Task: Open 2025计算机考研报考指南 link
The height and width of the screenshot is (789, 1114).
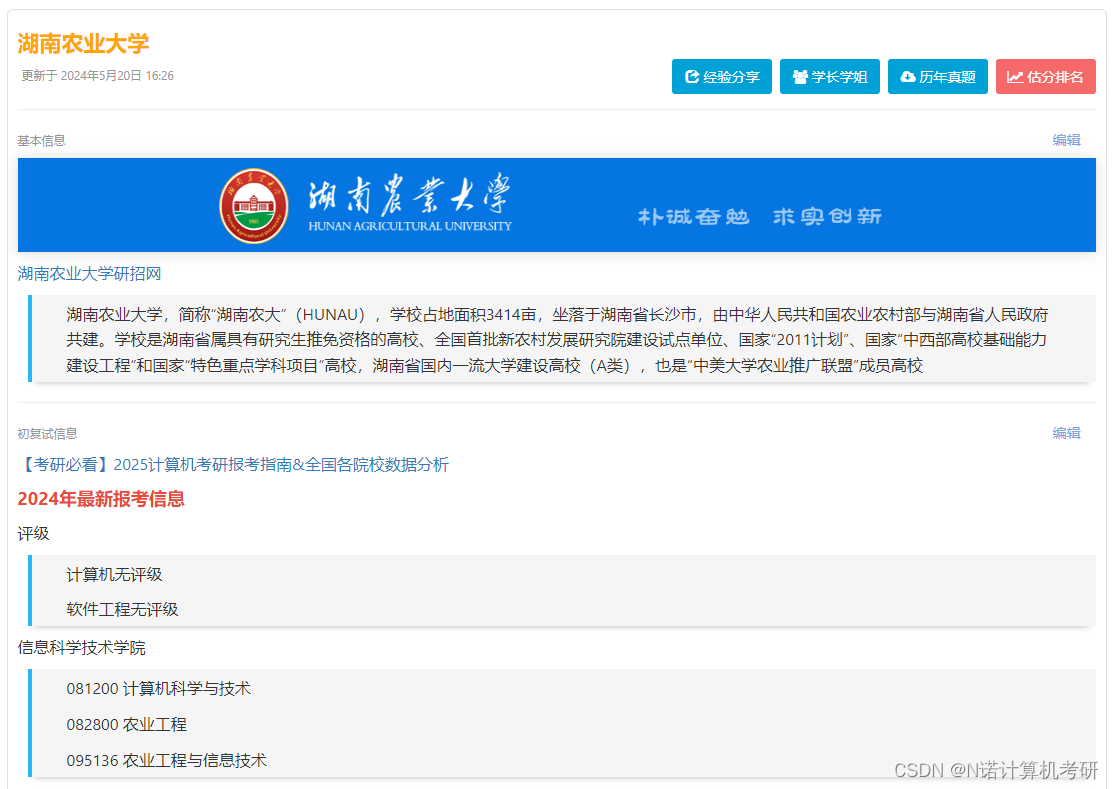Action: coord(233,464)
